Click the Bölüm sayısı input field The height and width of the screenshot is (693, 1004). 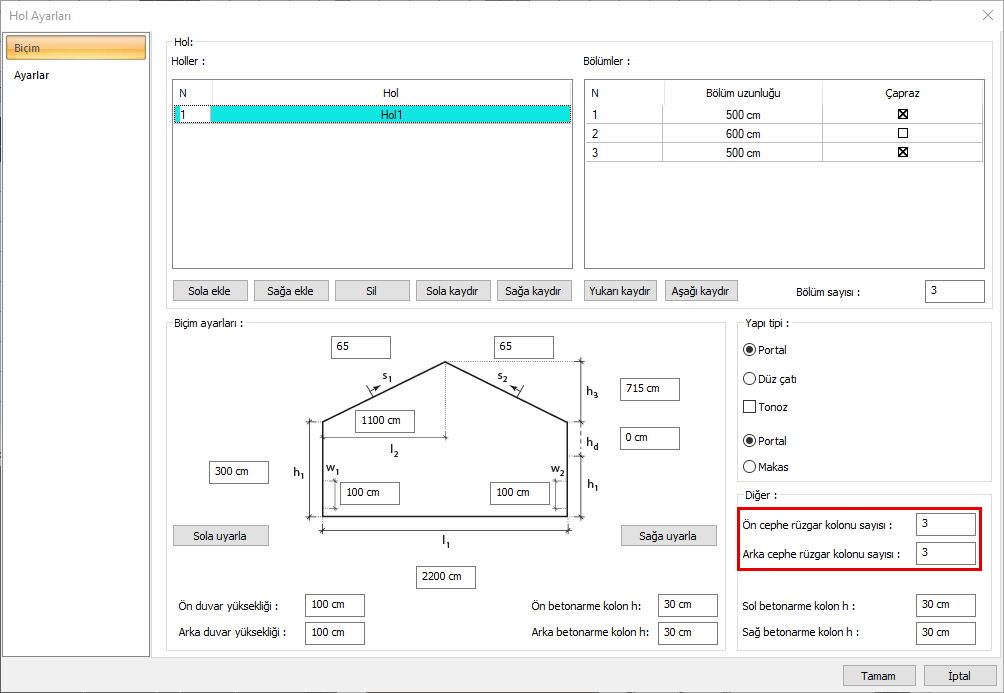pyautogui.click(x=954, y=291)
